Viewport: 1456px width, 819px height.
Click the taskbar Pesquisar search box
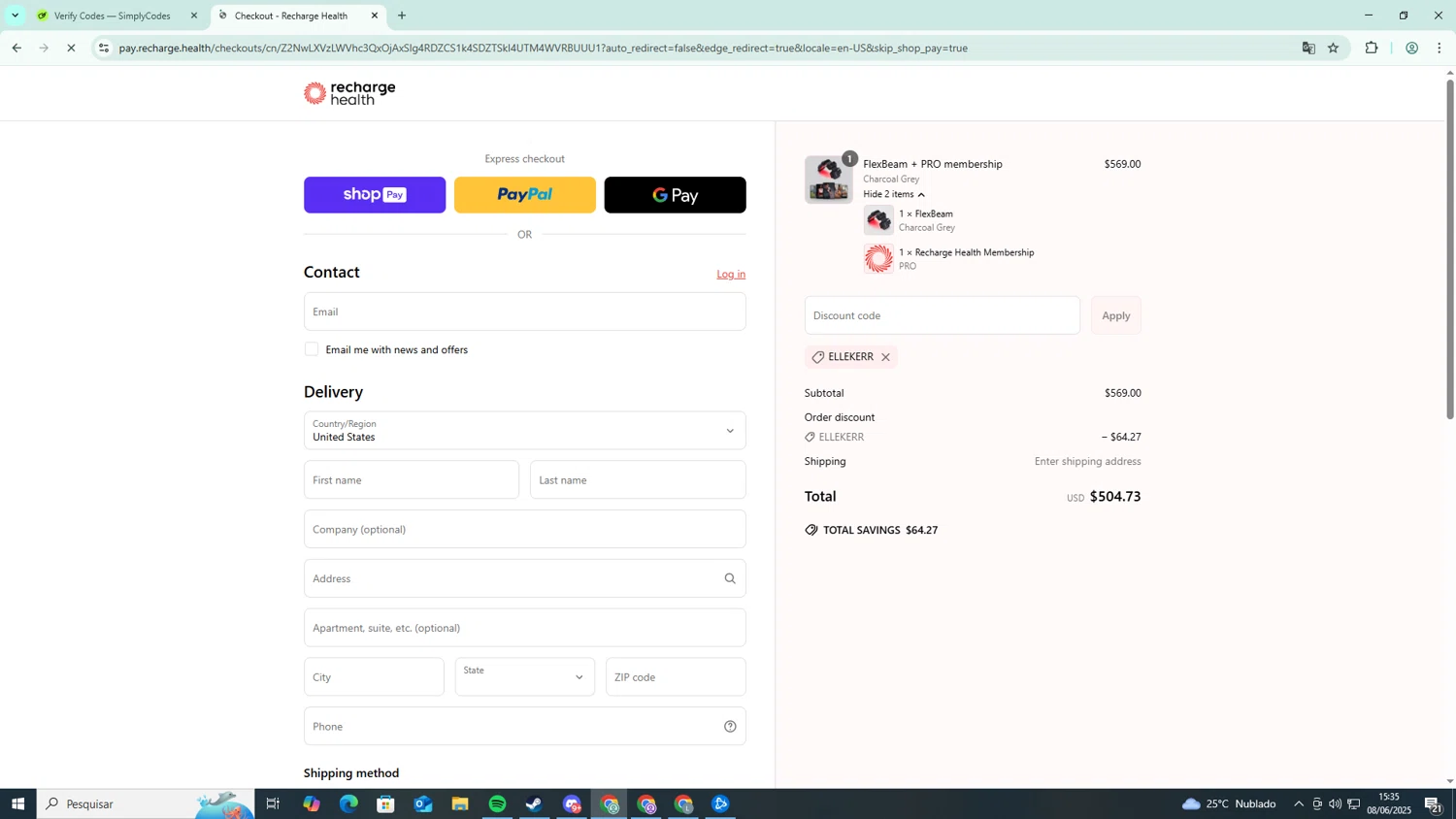tap(146, 804)
